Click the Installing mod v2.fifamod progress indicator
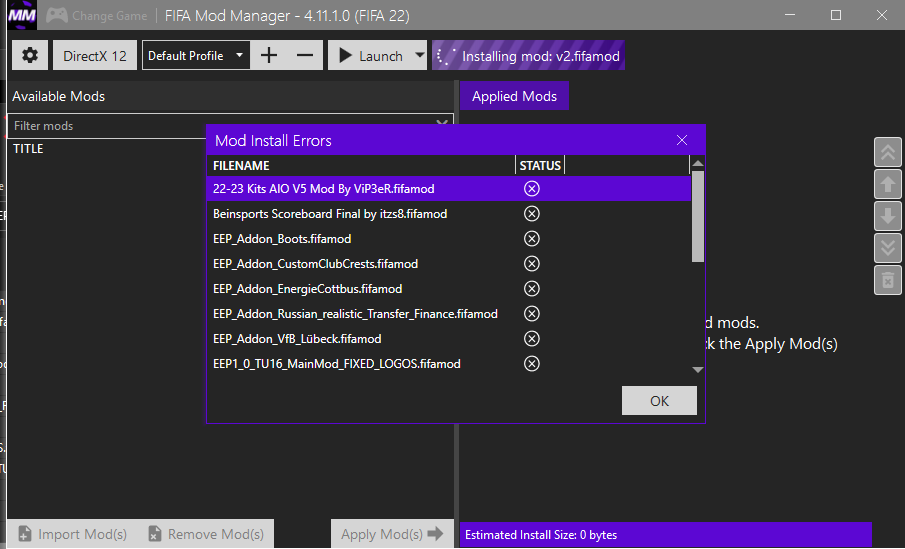The height and width of the screenshot is (549, 905). [528, 55]
